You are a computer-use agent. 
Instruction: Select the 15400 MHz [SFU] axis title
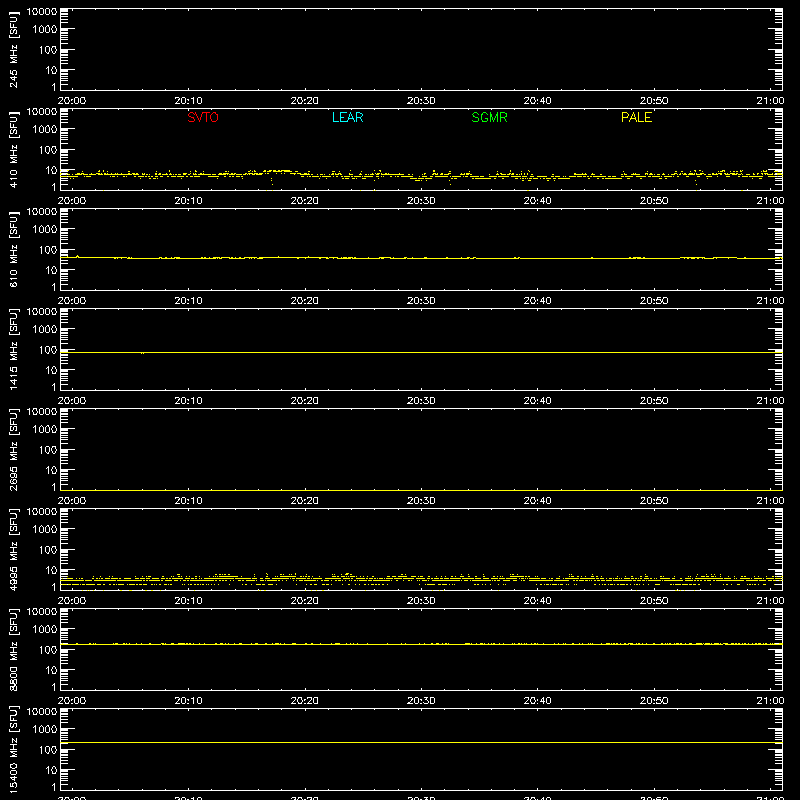[13, 749]
